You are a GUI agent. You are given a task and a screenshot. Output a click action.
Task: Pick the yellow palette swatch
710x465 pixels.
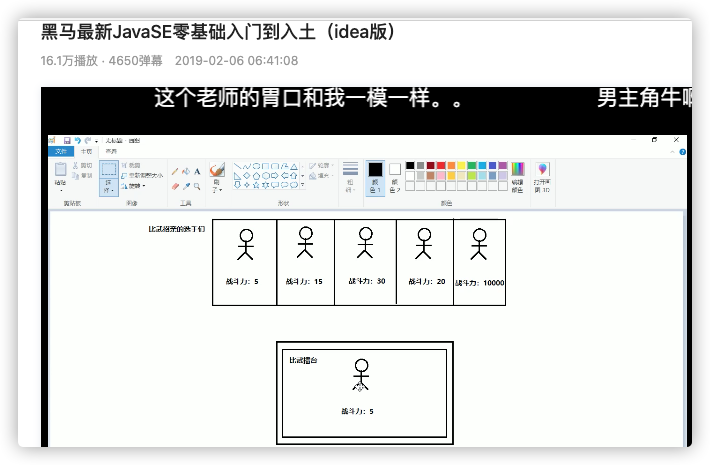tap(461, 166)
